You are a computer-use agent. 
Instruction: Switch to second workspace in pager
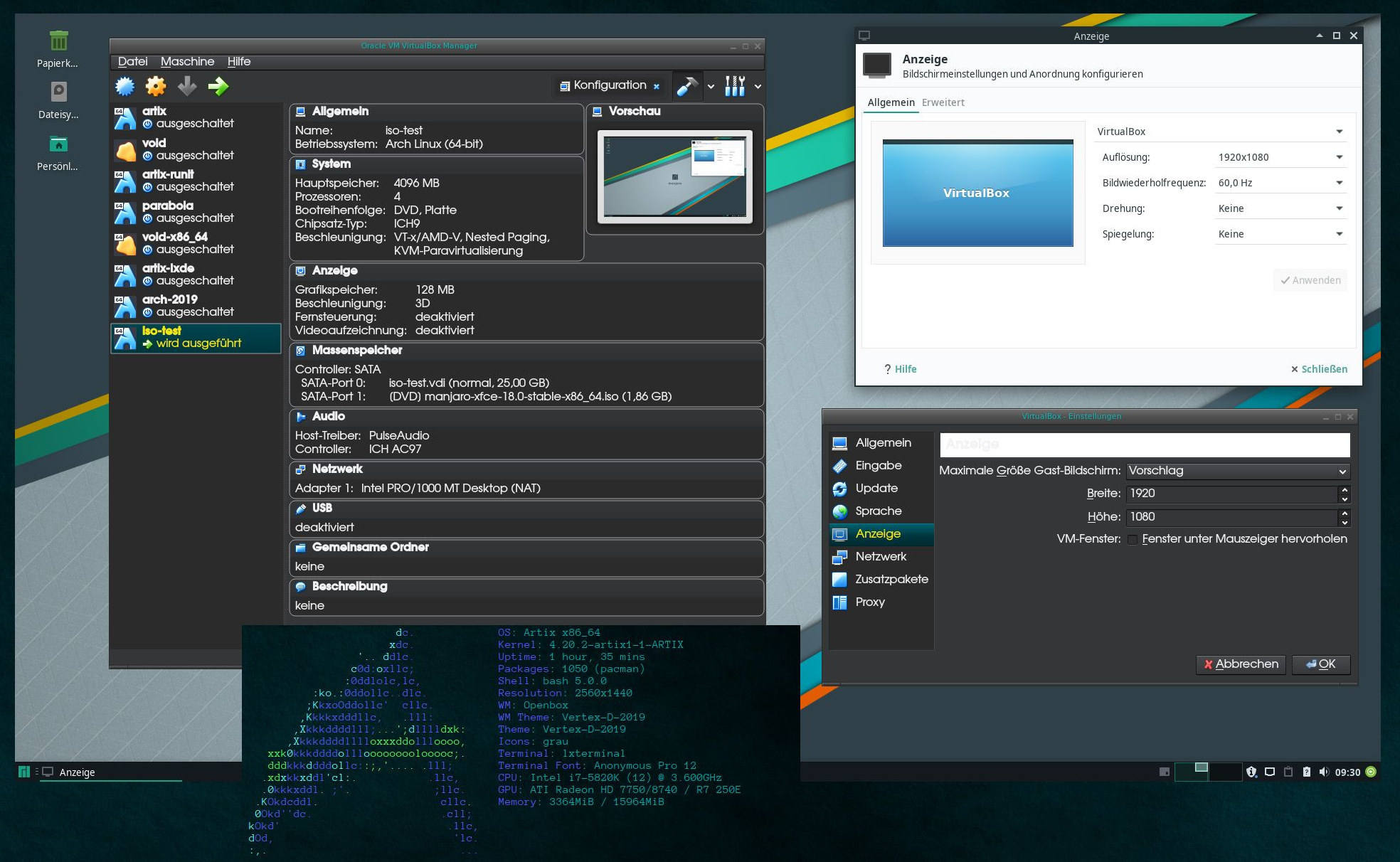(1225, 772)
